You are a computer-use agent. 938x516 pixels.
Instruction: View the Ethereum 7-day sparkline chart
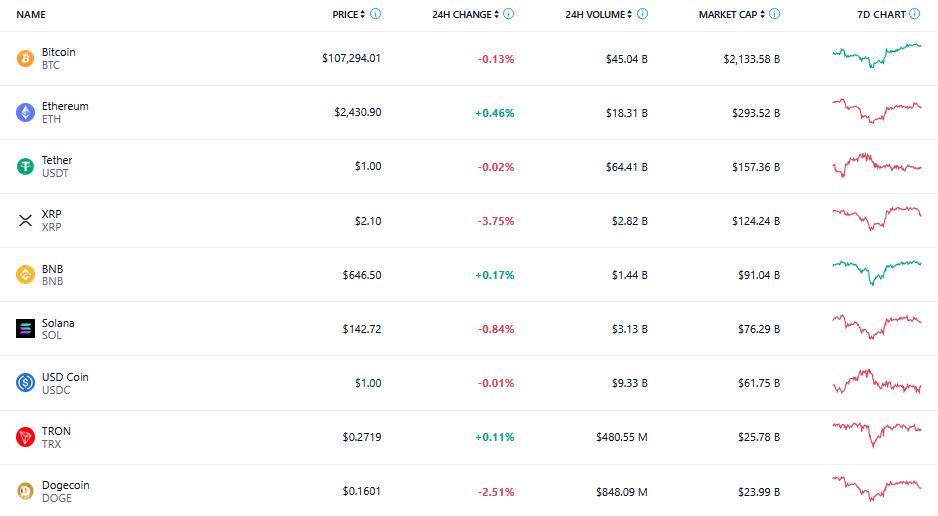pos(876,111)
